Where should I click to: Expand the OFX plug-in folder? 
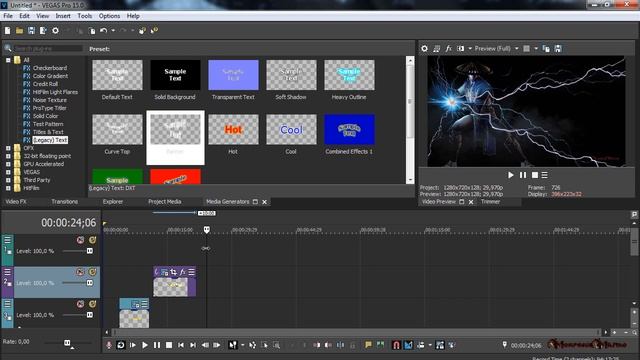coord(8,148)
